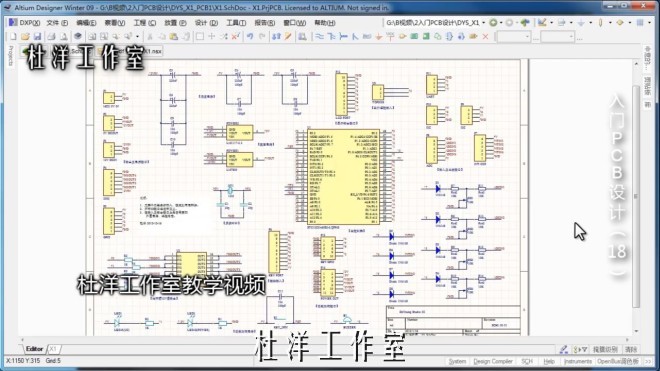Click the Cross Probe red X icon

[x=235, y=37]
